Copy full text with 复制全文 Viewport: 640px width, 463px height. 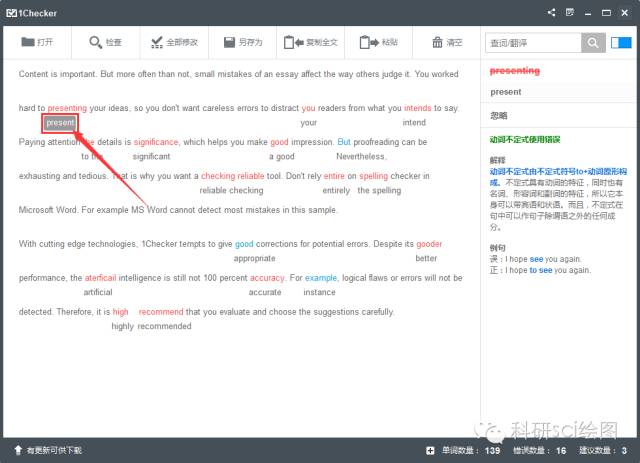tap(311, 42)
